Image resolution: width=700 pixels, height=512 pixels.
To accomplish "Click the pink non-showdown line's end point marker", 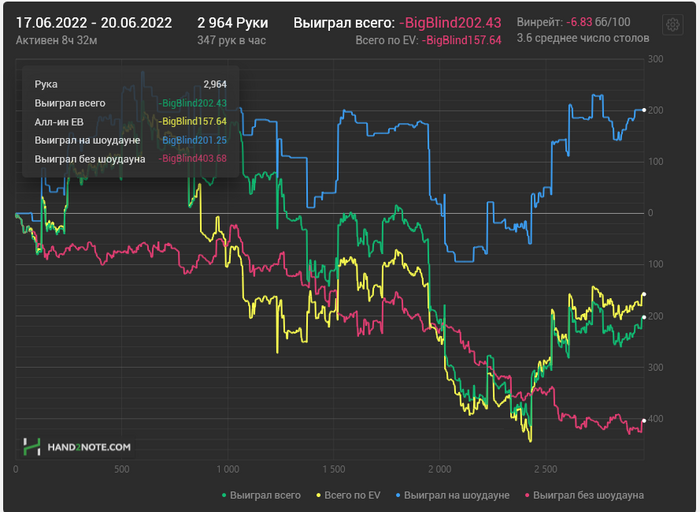I will click(x=644, y=420).
